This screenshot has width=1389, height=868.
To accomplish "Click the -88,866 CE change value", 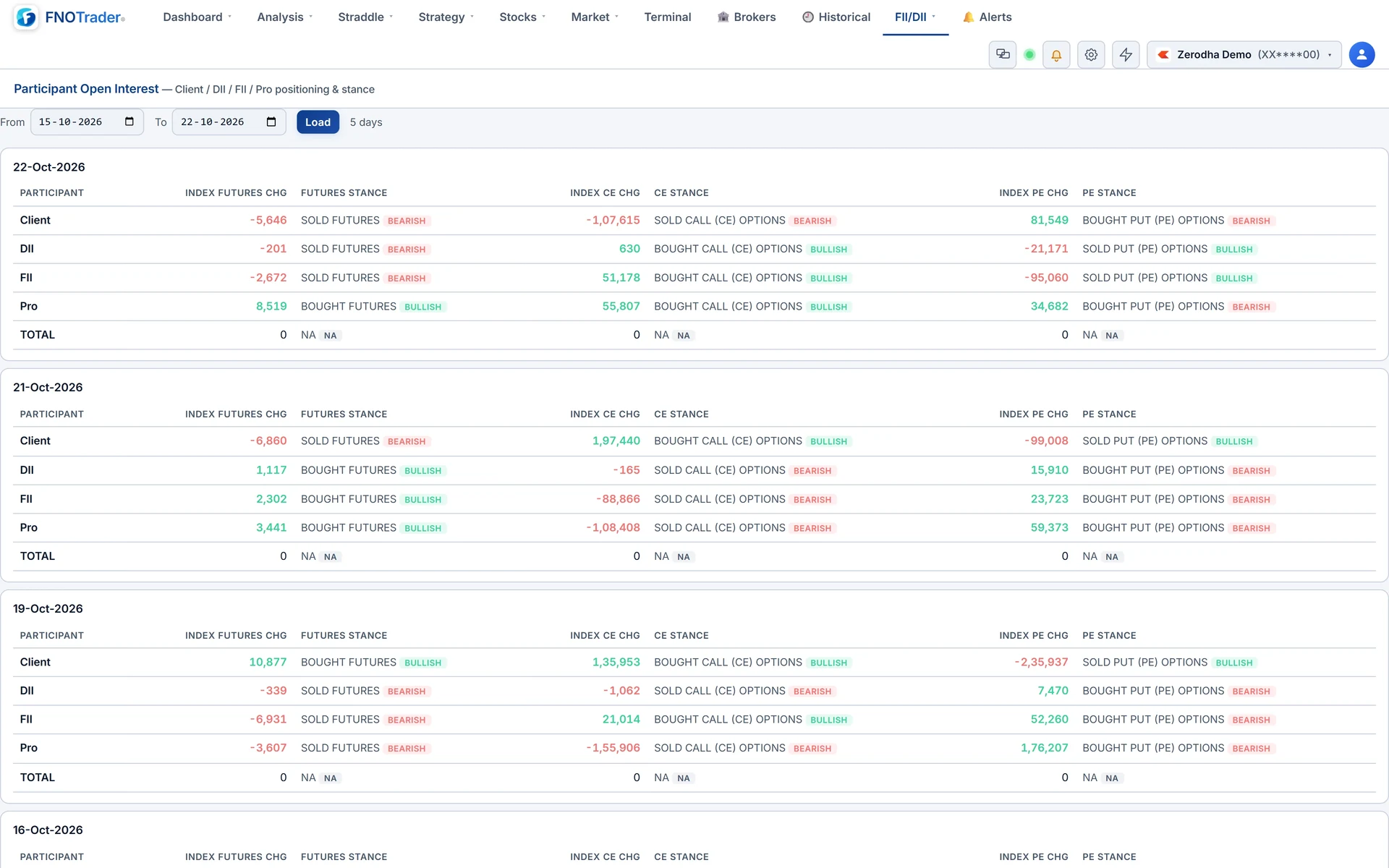I will 618,499.
